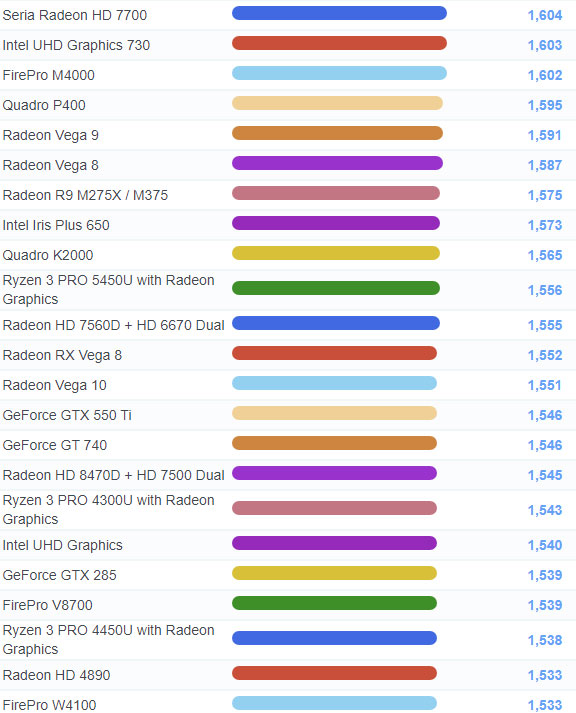Screen dimensions: 576x713
Task: Select the FirePro M4000 entry
Action: click(49, 75)
